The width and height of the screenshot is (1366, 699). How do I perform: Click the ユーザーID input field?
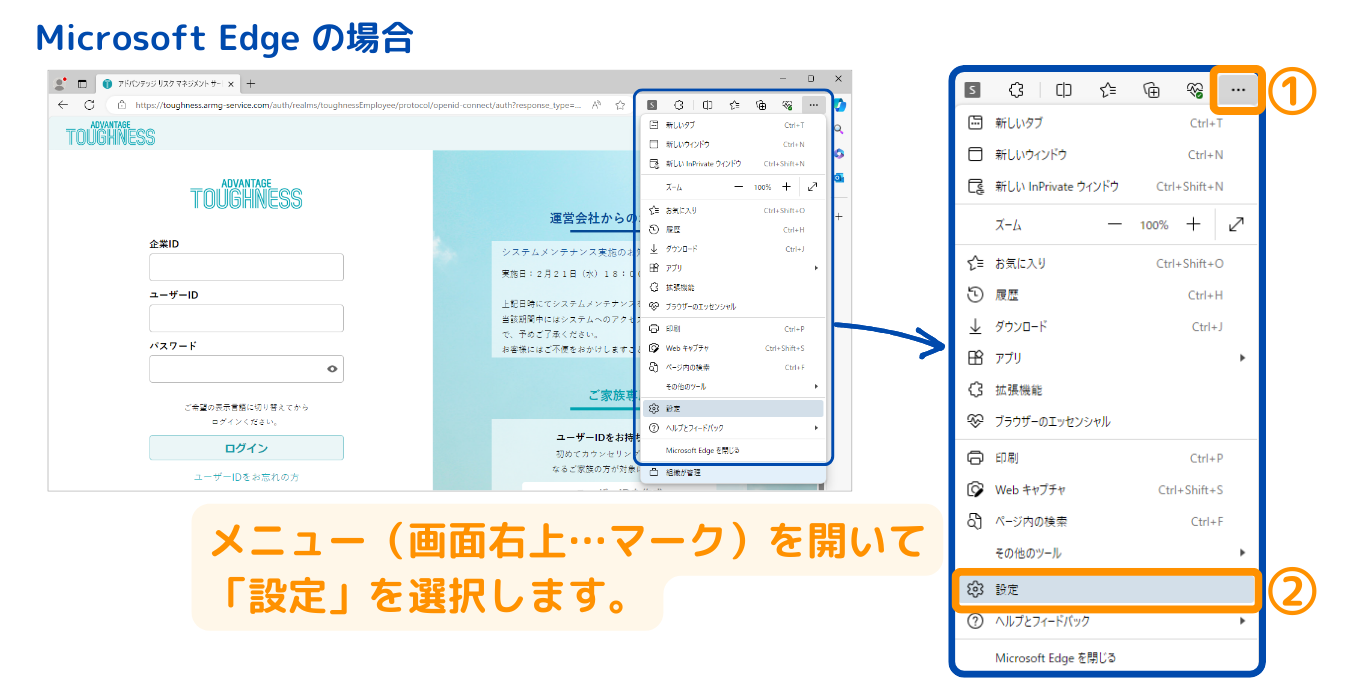tap(246, 318)
